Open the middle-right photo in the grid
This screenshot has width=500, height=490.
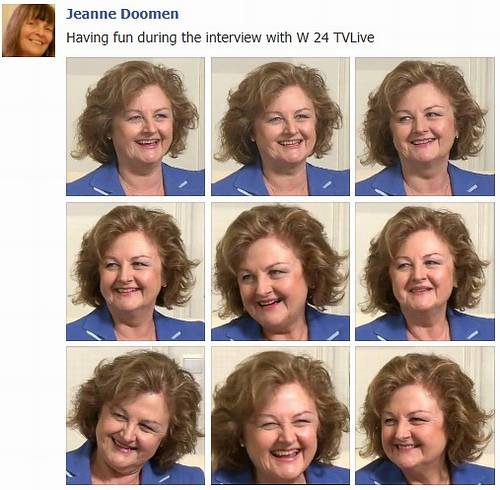pyautogui.click(x=425, y=271)
